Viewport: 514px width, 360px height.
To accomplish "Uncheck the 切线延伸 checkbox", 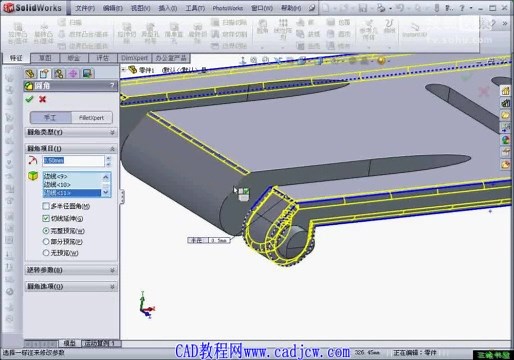I will coord(46,218).
